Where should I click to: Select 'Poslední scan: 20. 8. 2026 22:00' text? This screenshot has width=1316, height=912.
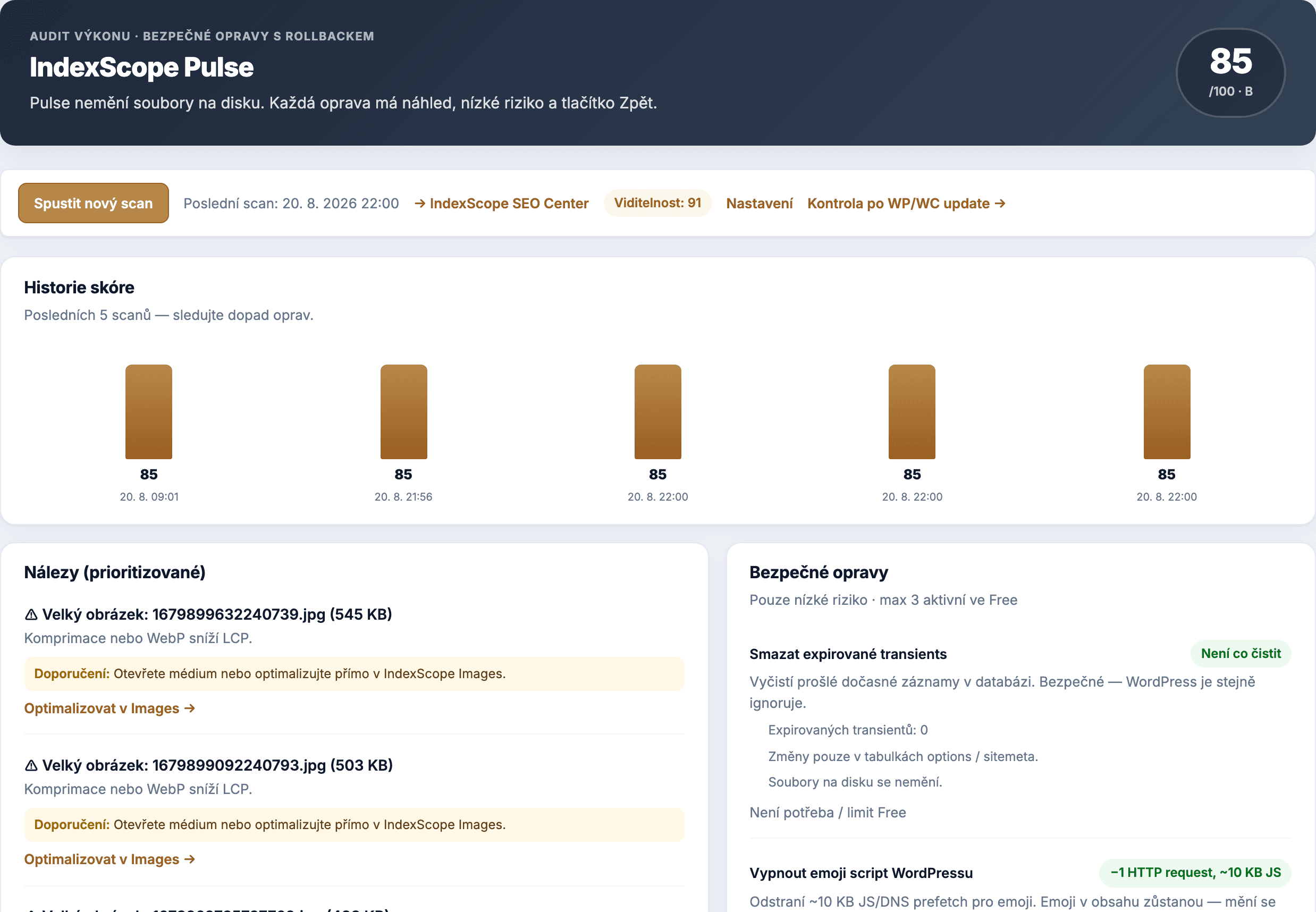coord(291,204)
